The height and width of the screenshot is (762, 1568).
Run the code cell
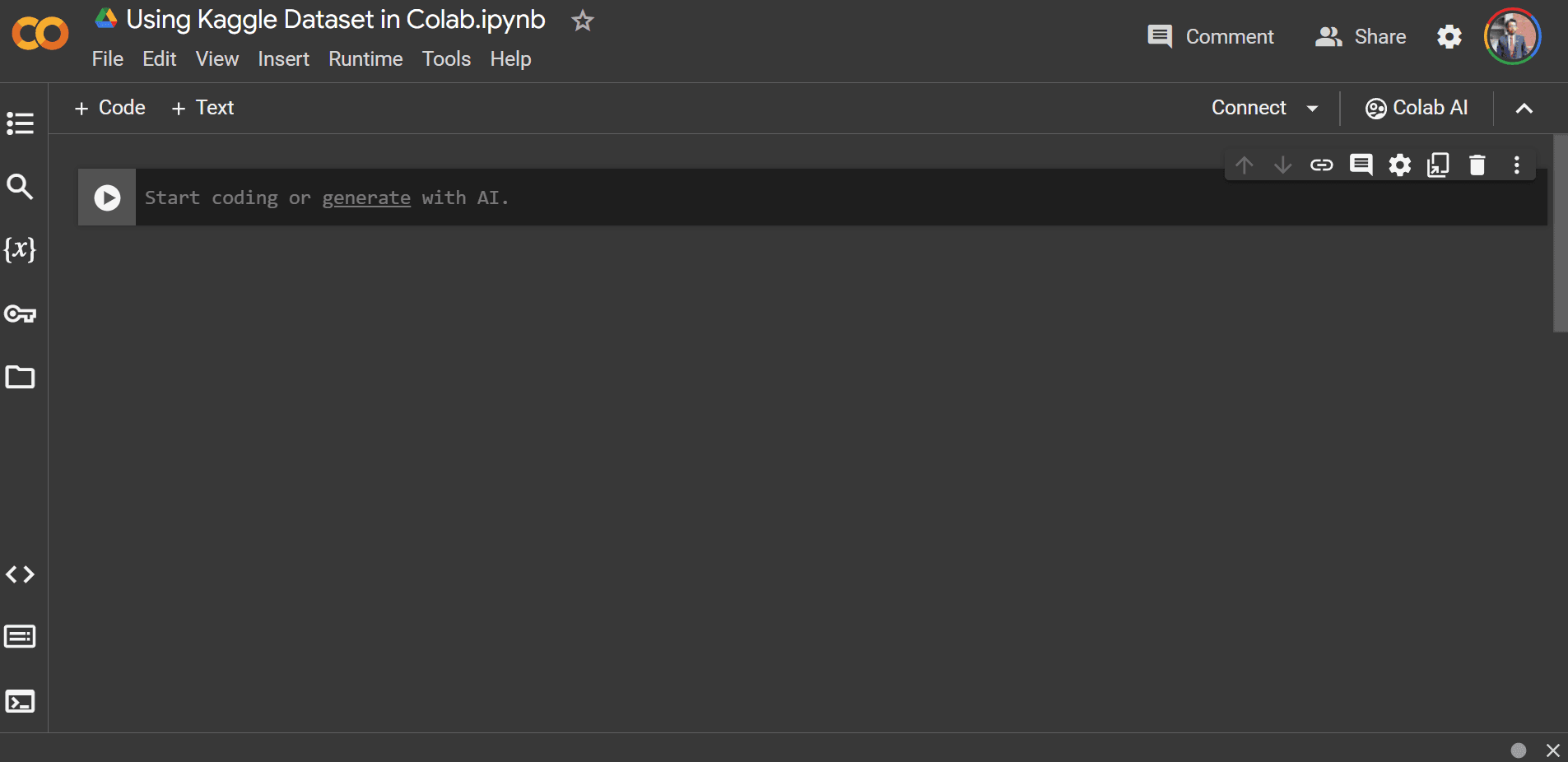(x=107, y=197)
